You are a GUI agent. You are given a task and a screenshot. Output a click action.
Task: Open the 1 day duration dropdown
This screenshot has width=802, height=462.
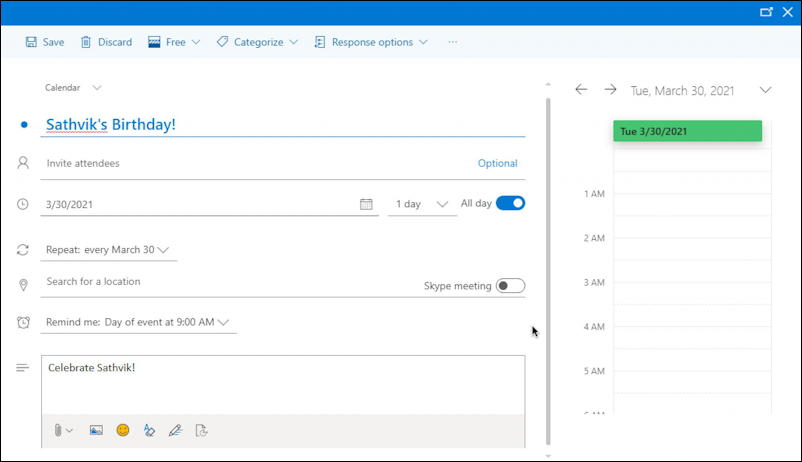click(x=422, y=204)
